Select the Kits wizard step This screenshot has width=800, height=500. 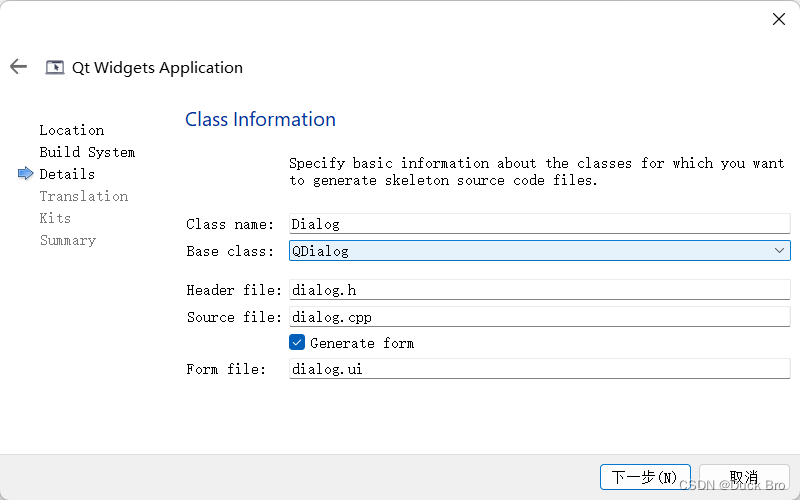[x=55, y=218]
